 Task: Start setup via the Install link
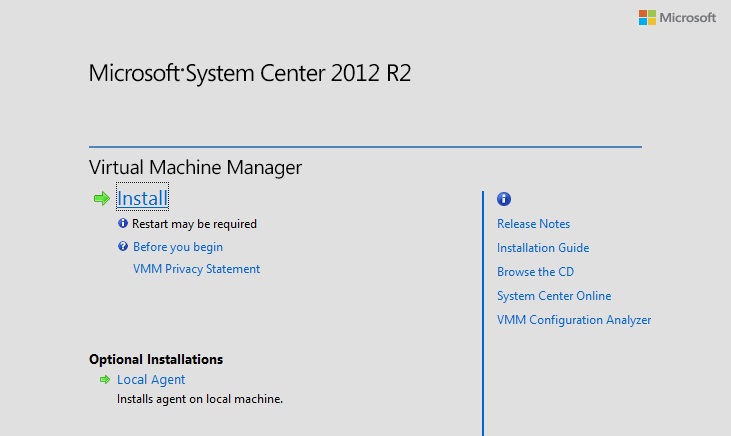point(142,198)
